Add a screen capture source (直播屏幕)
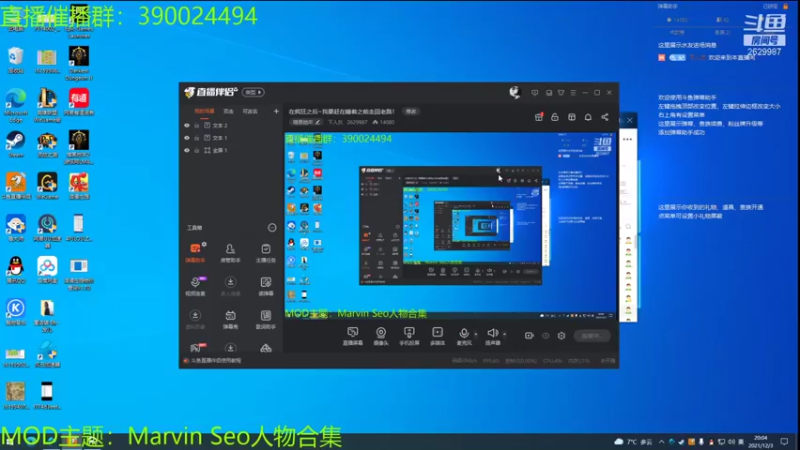Viewport: 800px width, 450px height. (x=353, y=336)
